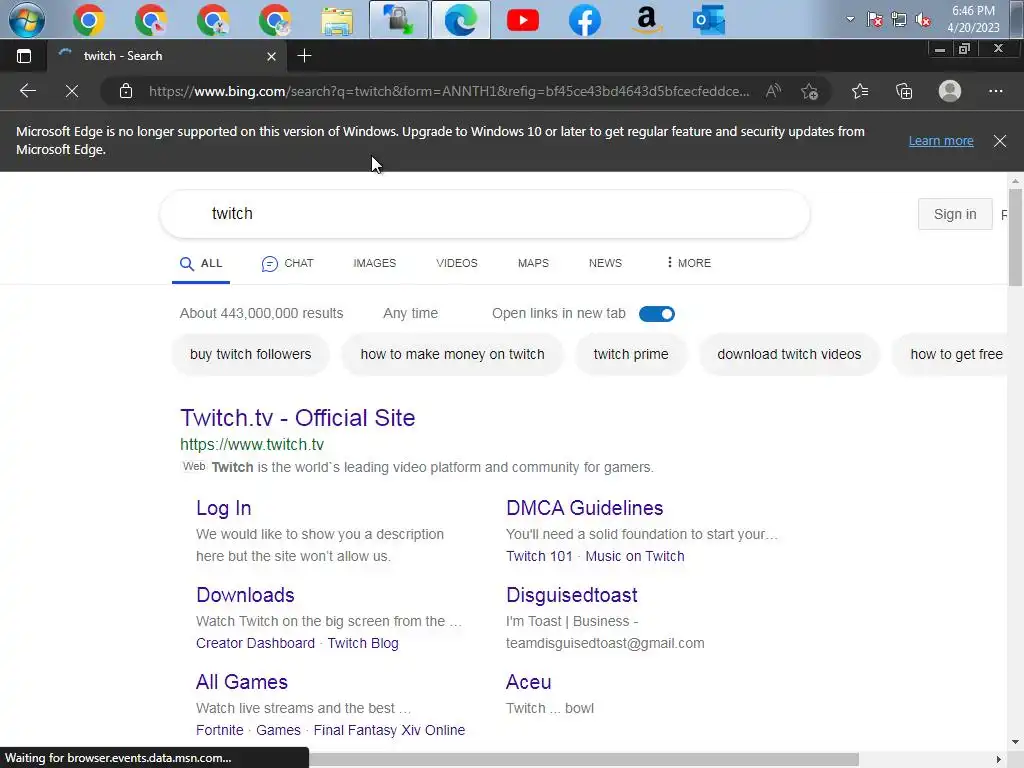The height and width of the screenshot is (768, 1024).
Task: Open the Windows Start orb
Action: 27,20
